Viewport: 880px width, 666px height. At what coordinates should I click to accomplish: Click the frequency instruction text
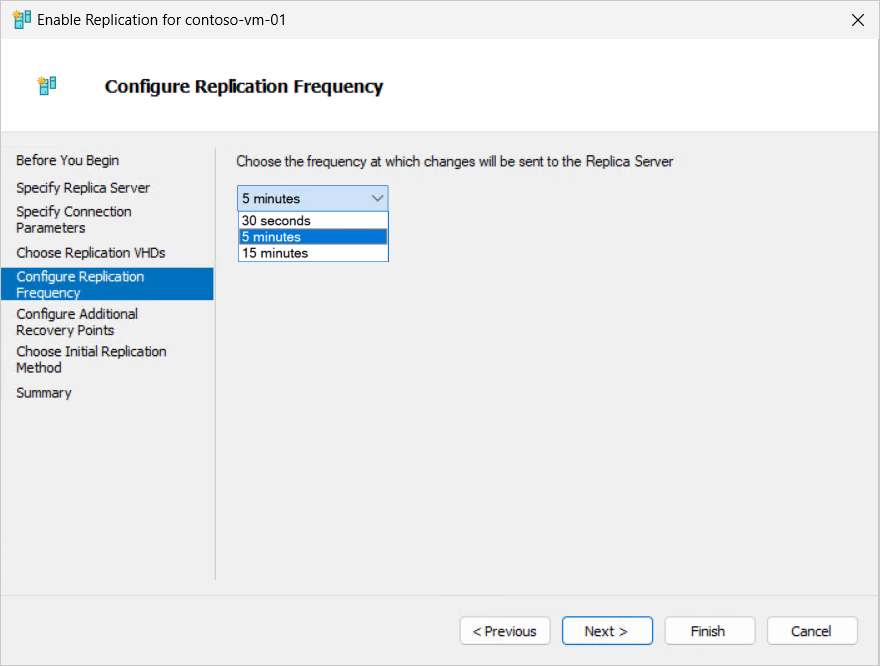[x=455, y=162]
